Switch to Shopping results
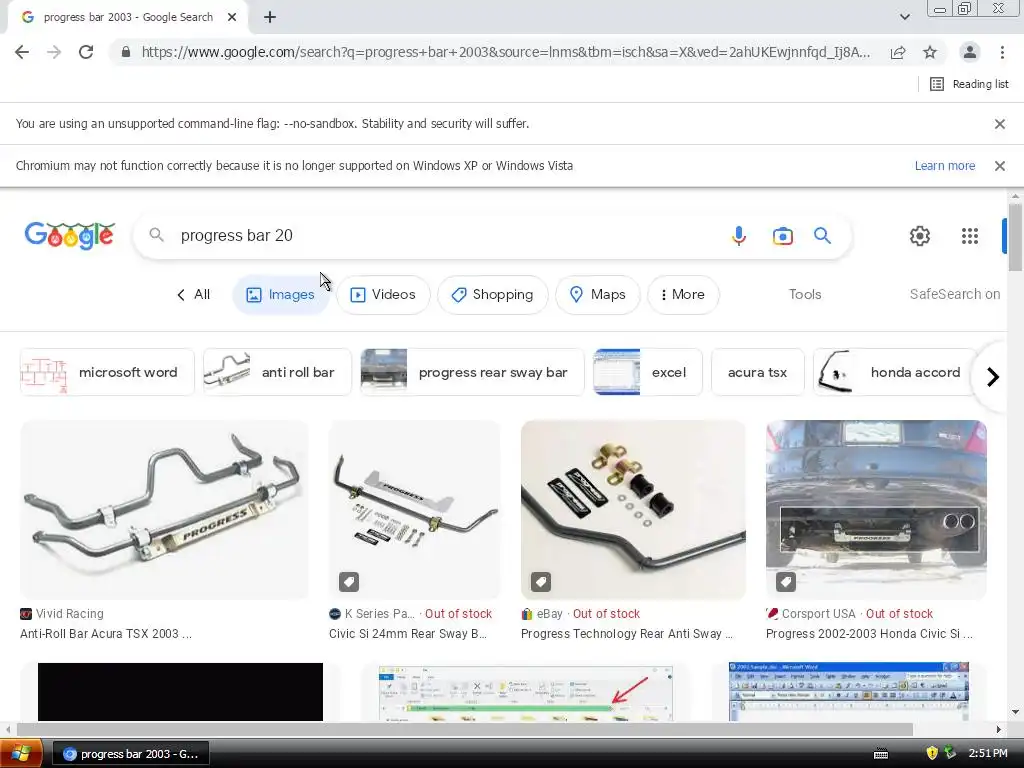 (x=492, y=295)
